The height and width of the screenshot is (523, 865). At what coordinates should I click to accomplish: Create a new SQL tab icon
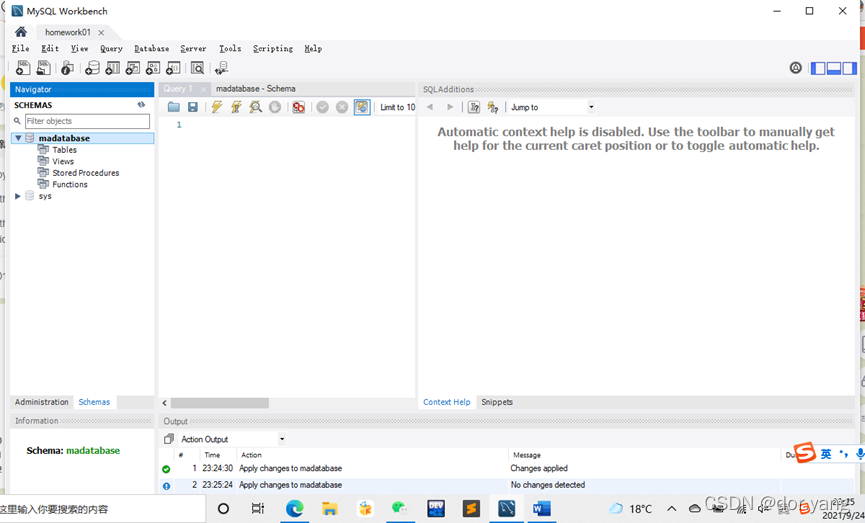(23, 68)
